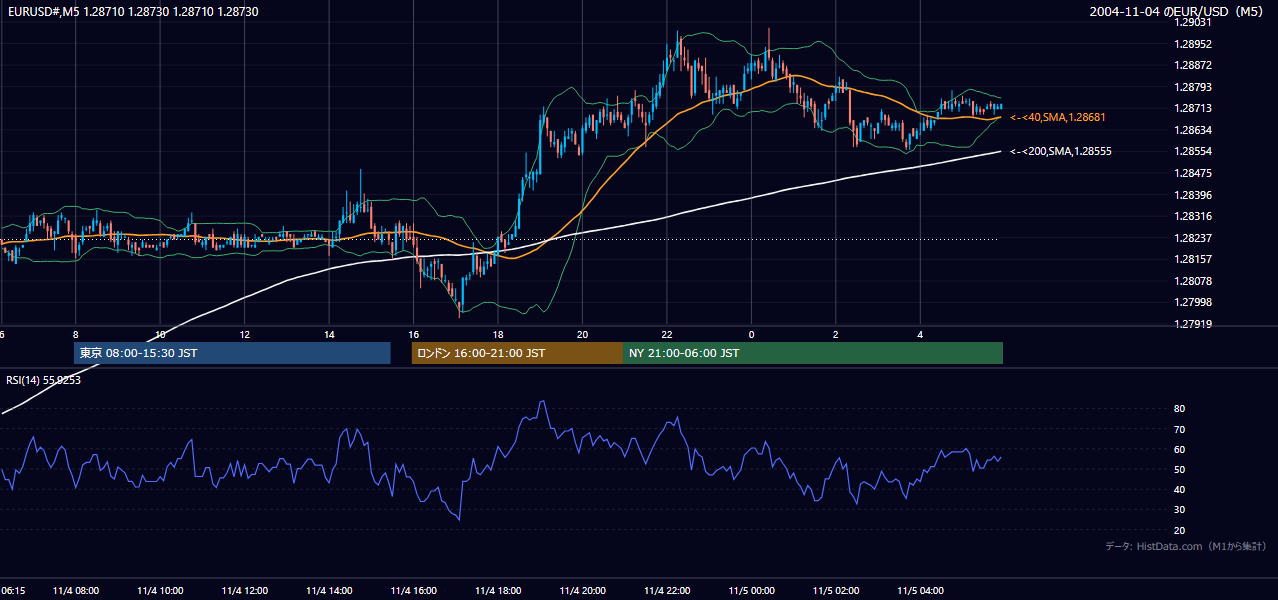
Task: Click RSI scale level 60
Action: [1180, 450]
